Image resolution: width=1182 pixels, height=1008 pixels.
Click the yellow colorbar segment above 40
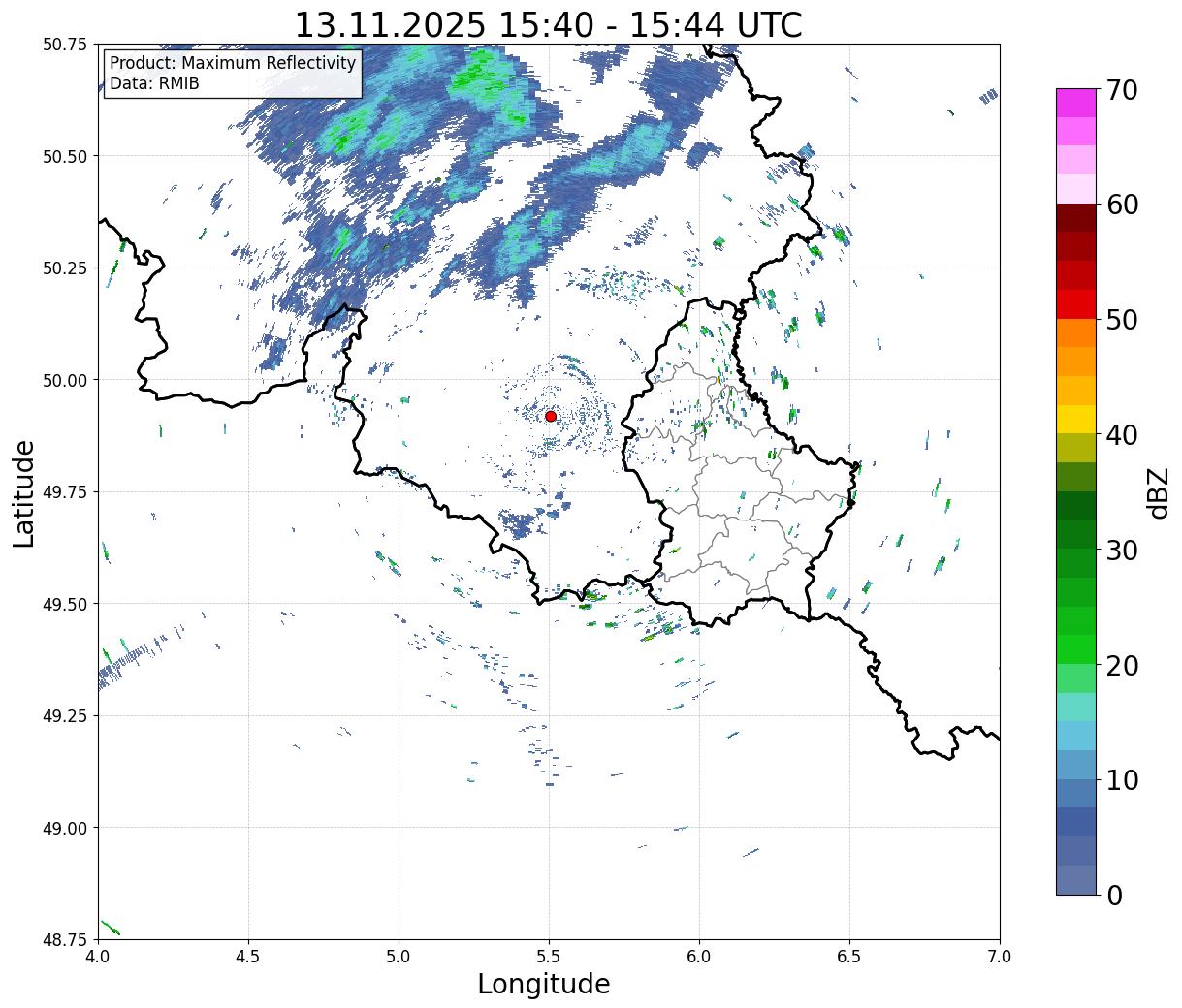pyautogui.click(x=1076, y=420)
